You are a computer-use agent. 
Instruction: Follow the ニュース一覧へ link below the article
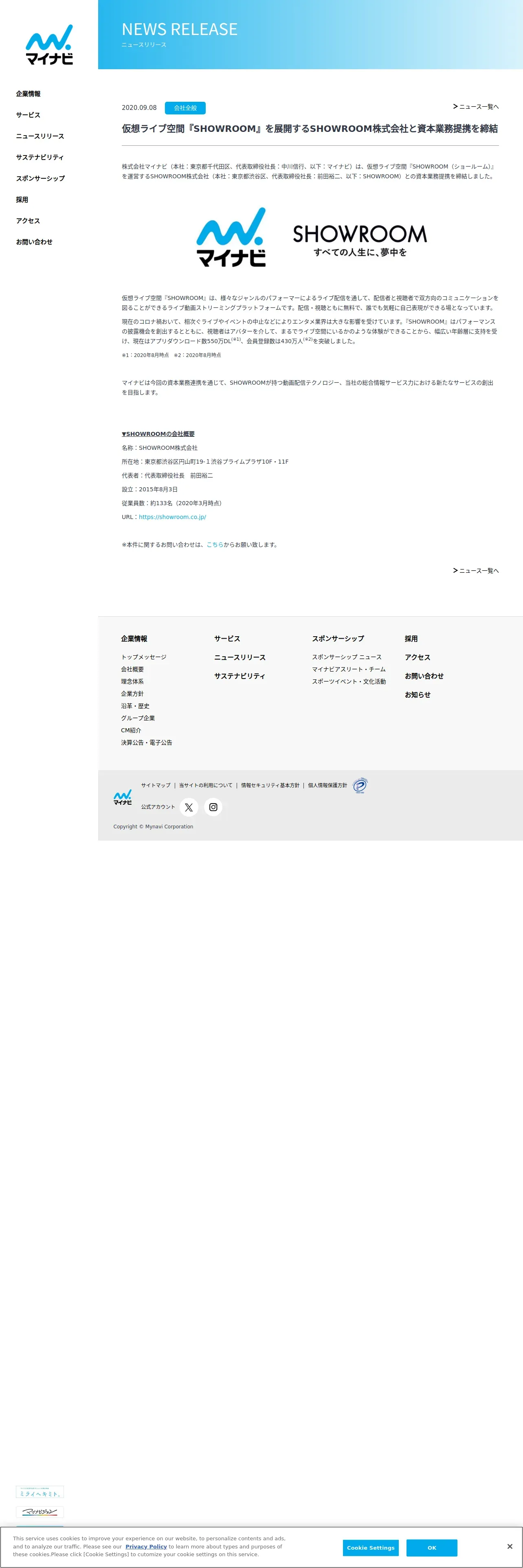(x=475, y=570)
